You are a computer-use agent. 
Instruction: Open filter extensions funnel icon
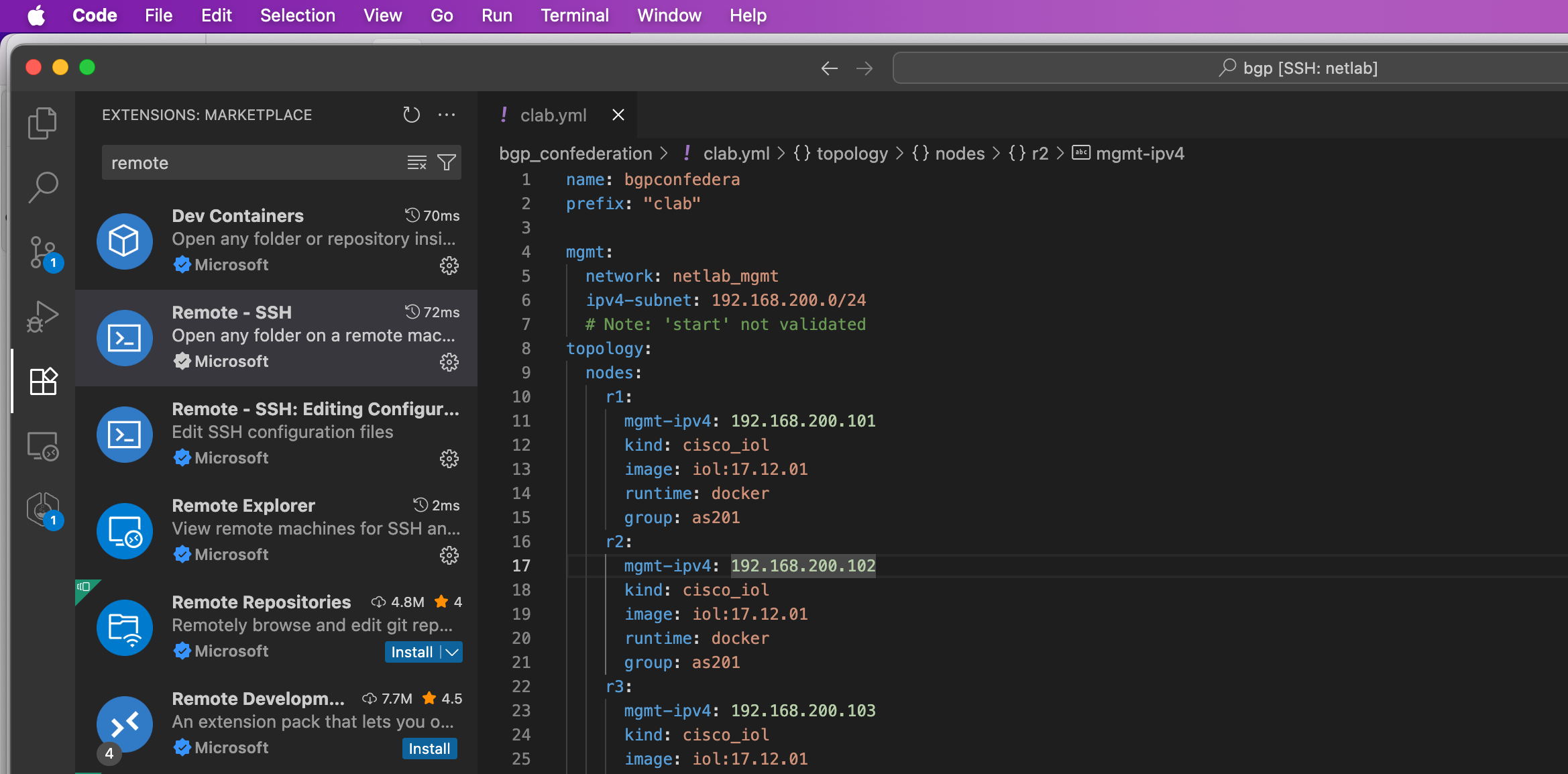click(447, 162)
